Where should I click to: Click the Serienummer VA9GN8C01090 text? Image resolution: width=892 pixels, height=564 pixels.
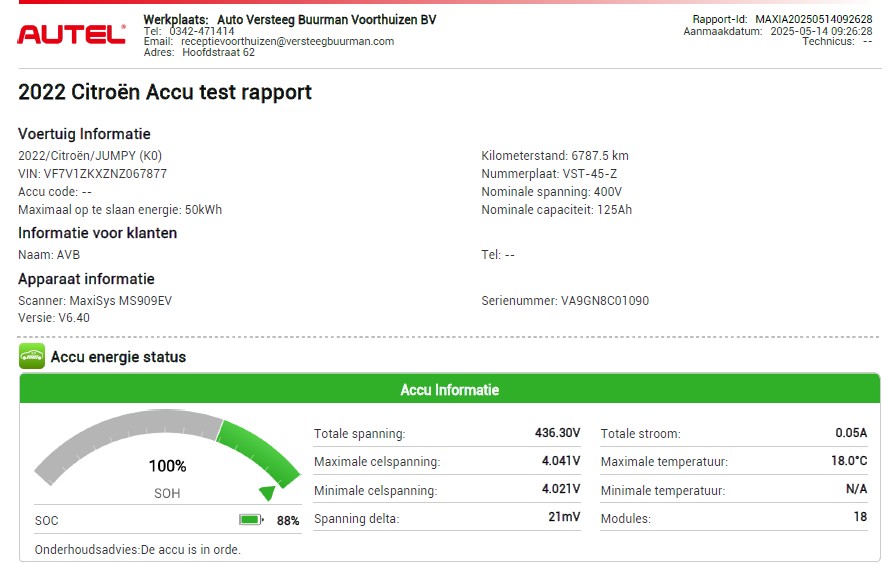pyautogui.click(x=565, y=300)
